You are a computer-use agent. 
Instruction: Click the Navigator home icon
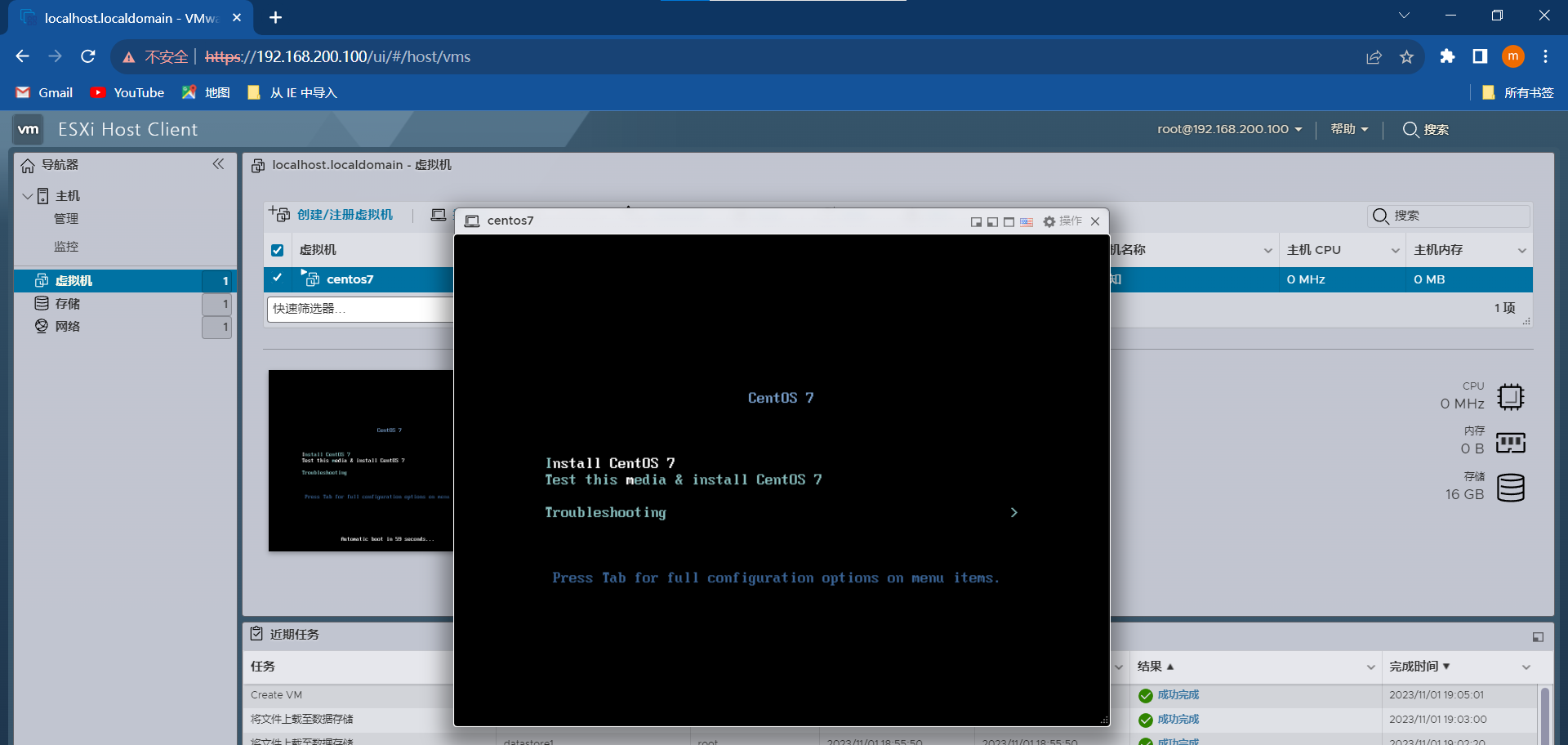[x=28, y=166]
